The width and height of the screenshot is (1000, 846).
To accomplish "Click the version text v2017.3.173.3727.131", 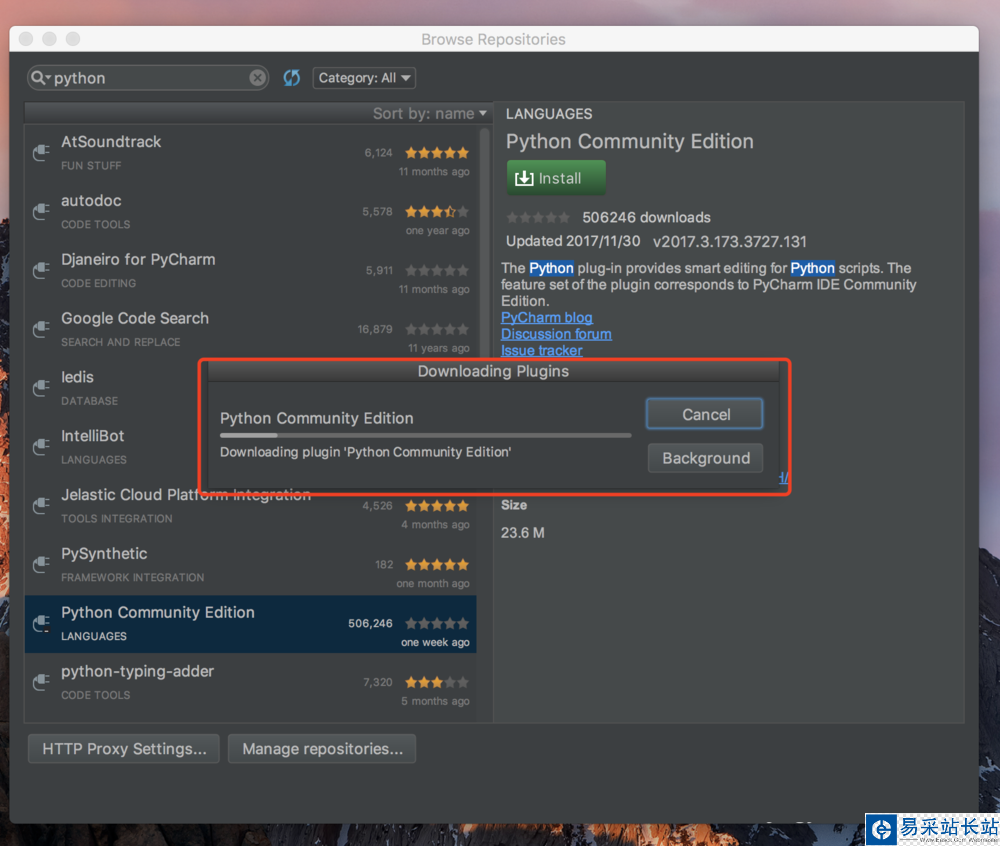I will point(730,242).
